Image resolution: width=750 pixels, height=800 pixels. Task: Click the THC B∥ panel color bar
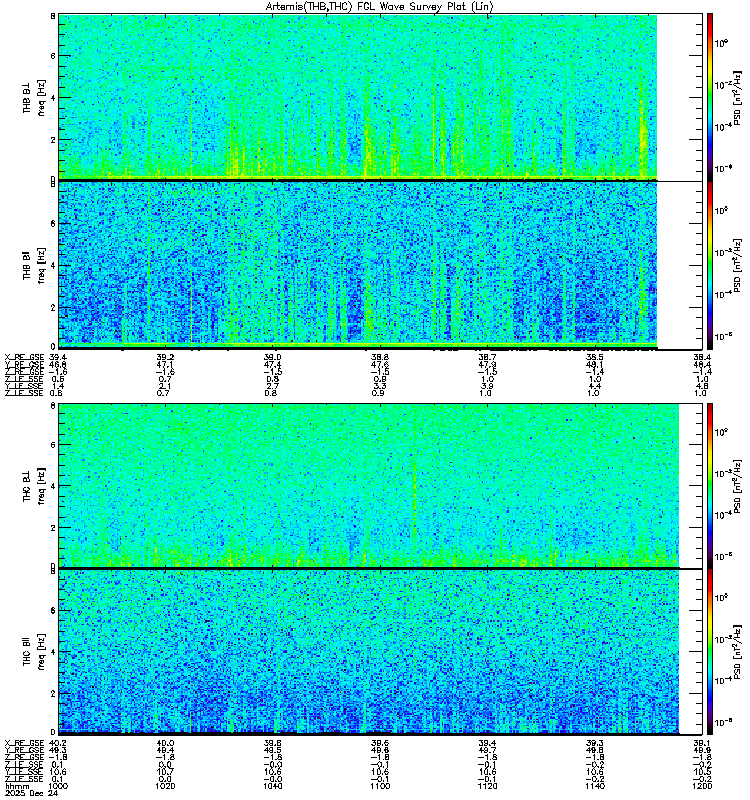point(710,652)
